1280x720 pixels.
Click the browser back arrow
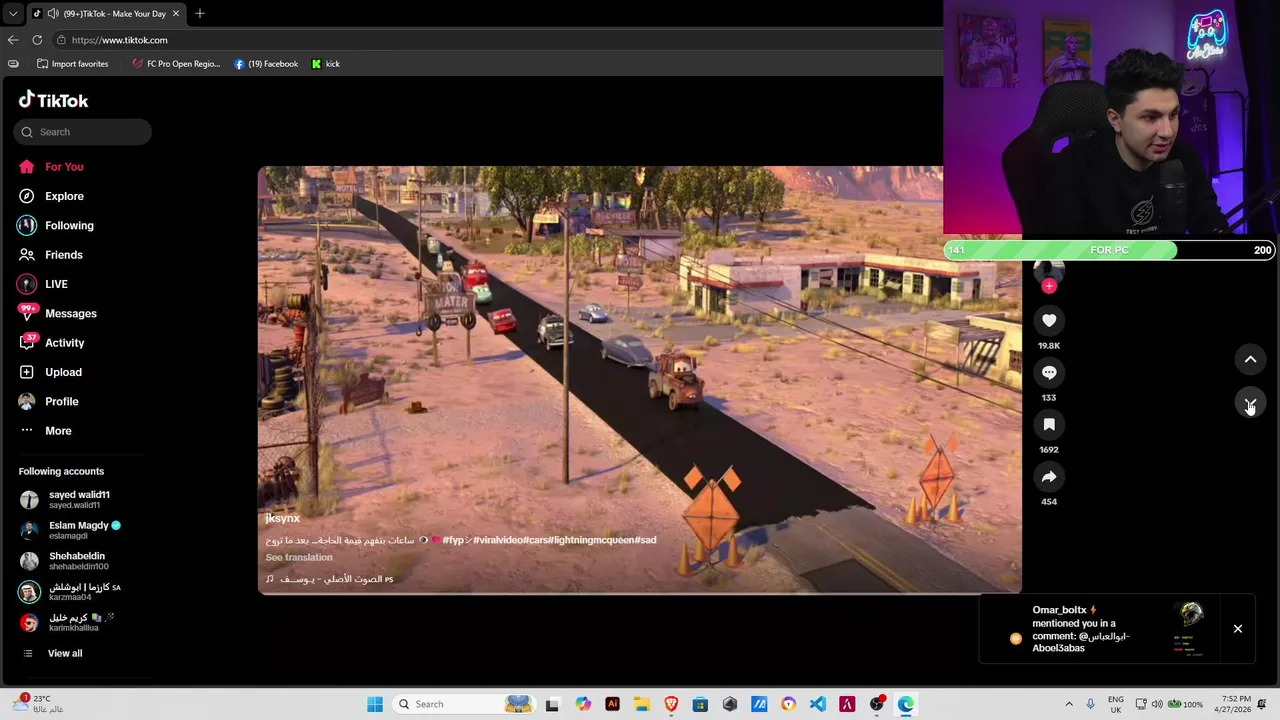(13, 40)
